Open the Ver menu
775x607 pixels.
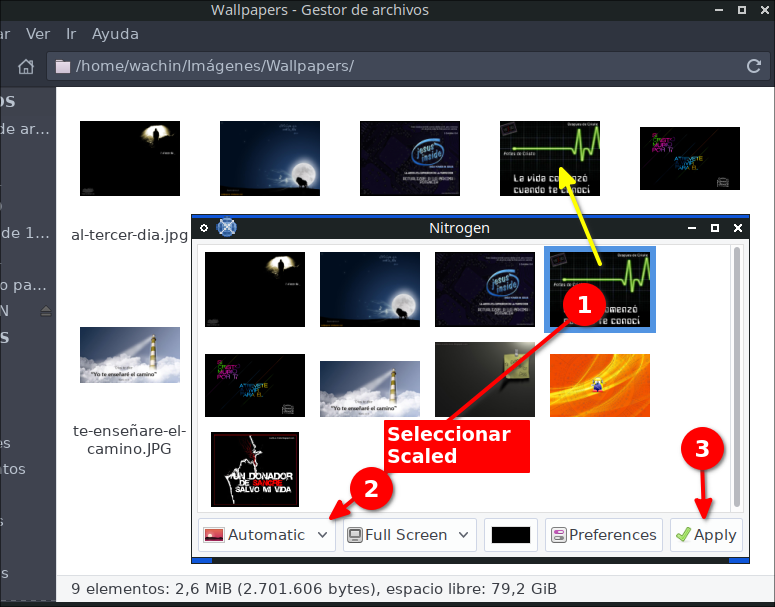pyautogui.click(x=38, y=34)
